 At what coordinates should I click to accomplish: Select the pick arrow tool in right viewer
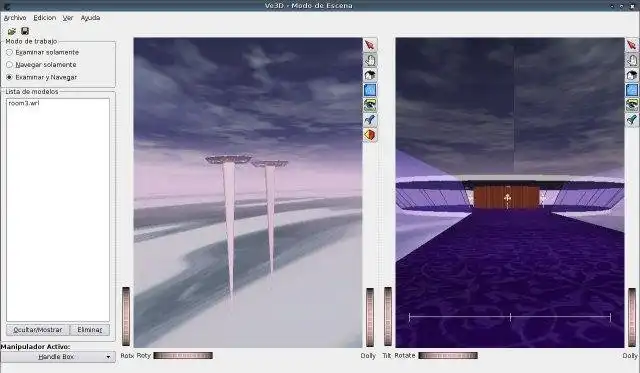coord(632,45)
